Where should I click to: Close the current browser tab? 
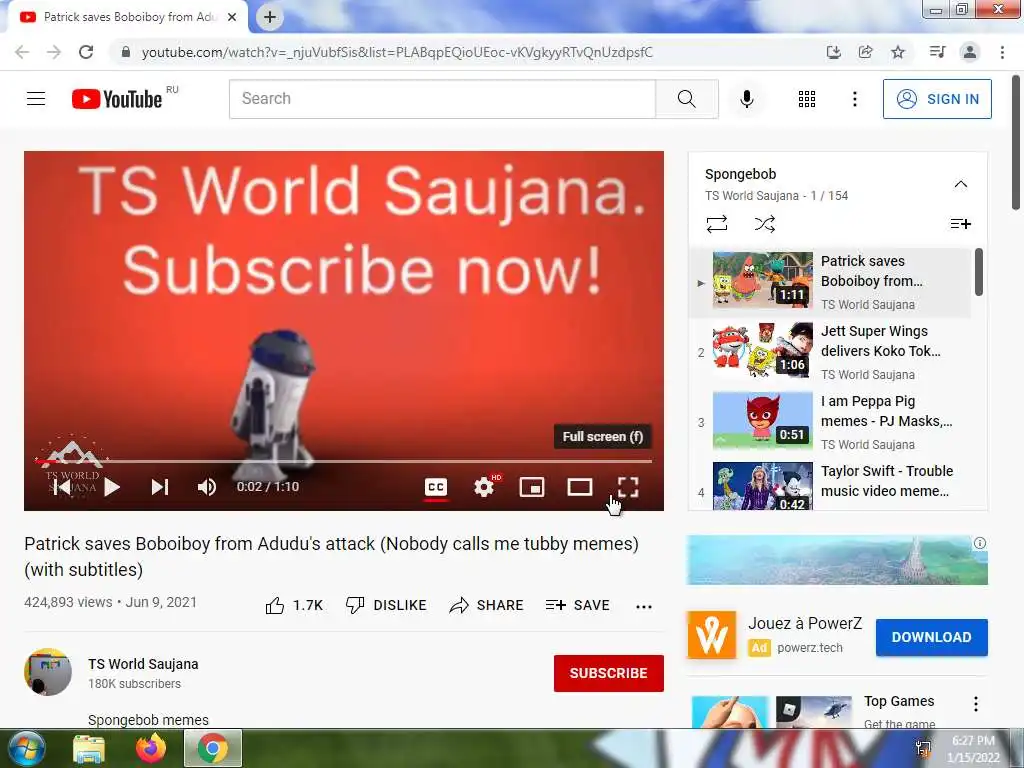232,18
